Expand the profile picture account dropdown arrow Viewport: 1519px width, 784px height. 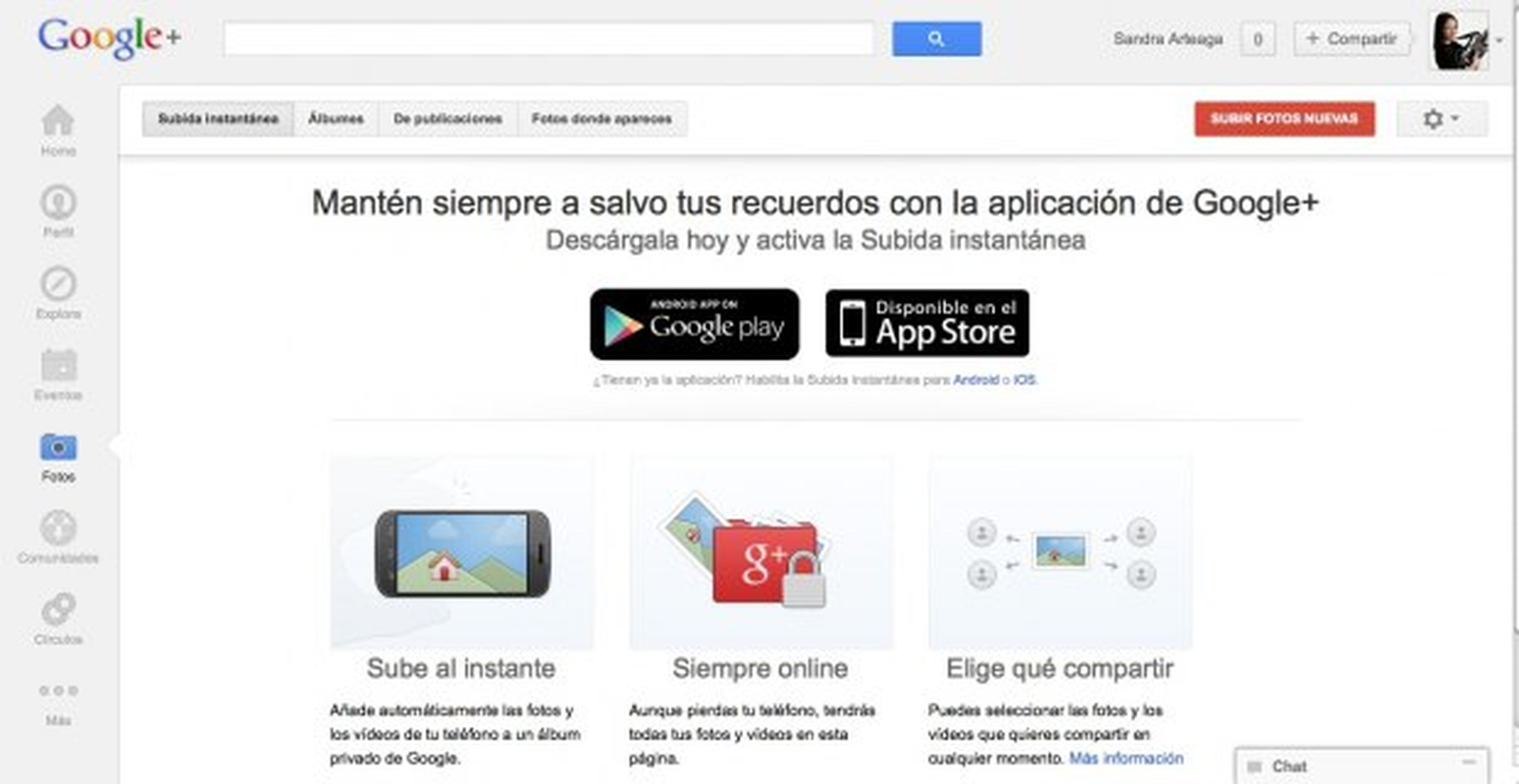tap(1500, 40)
